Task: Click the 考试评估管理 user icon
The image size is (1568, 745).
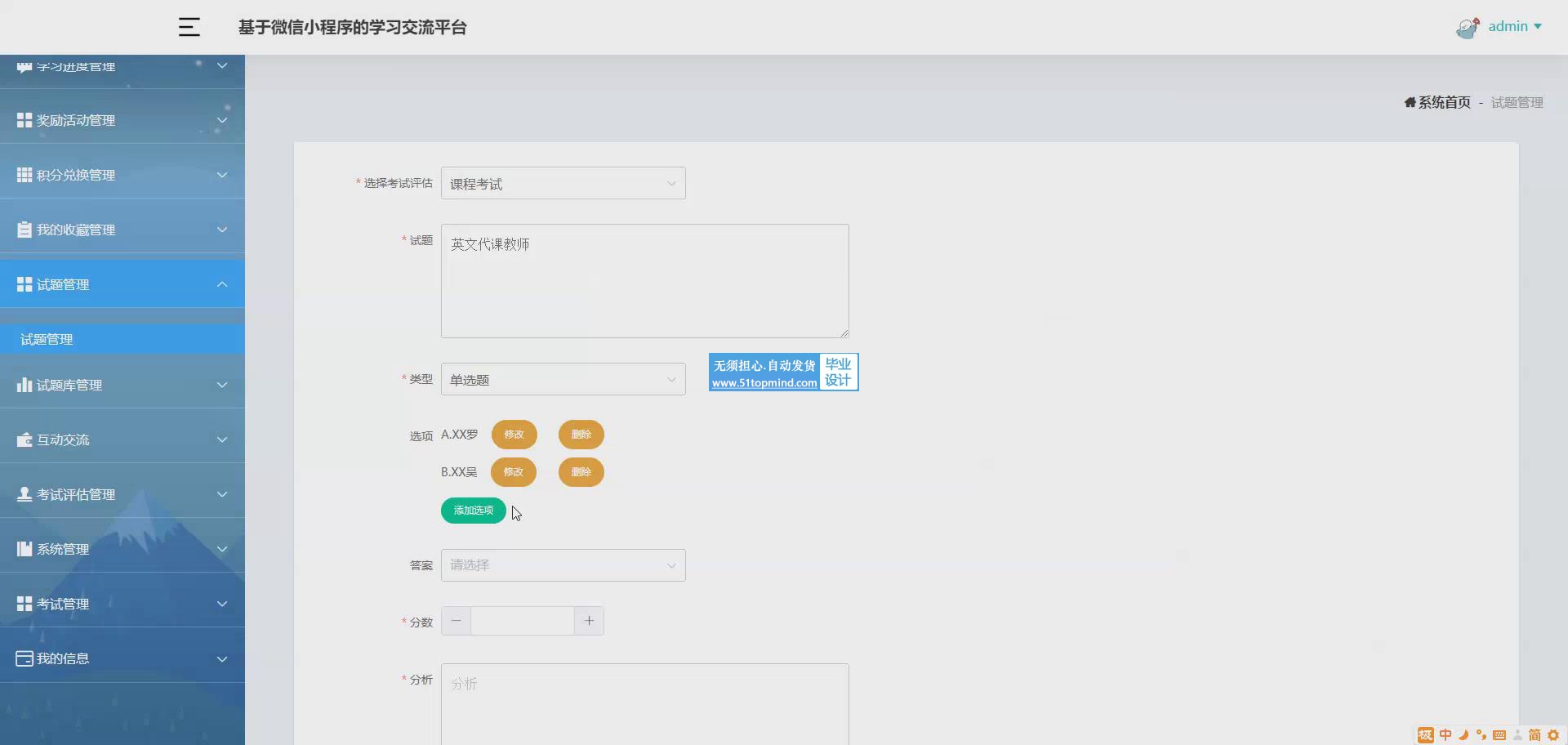Action: click(24, 494)
